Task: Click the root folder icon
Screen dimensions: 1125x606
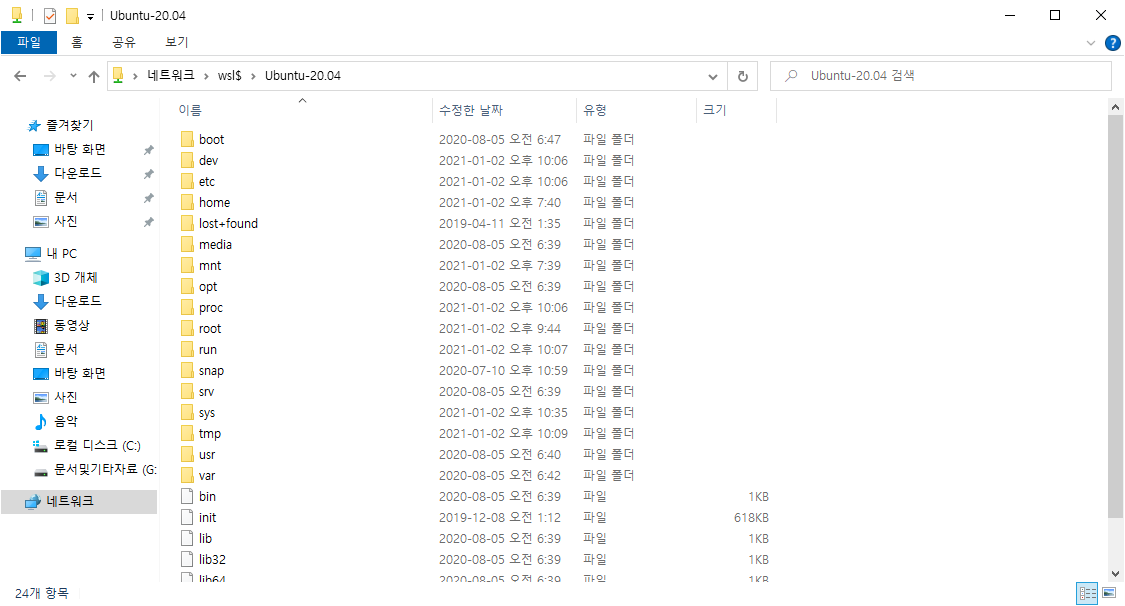Action: click(187, 328)
